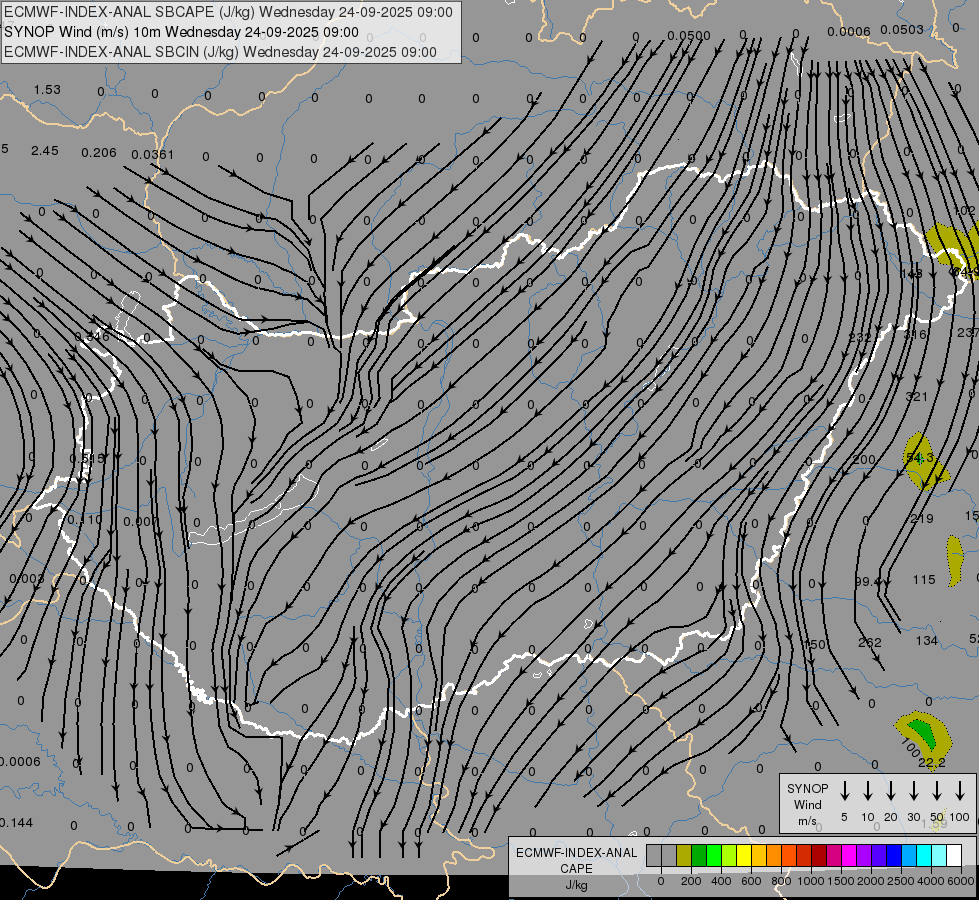979x900 pixels.
Task: Click the map value 2.45
Action: pyautogui.click(x=44, y=151)
